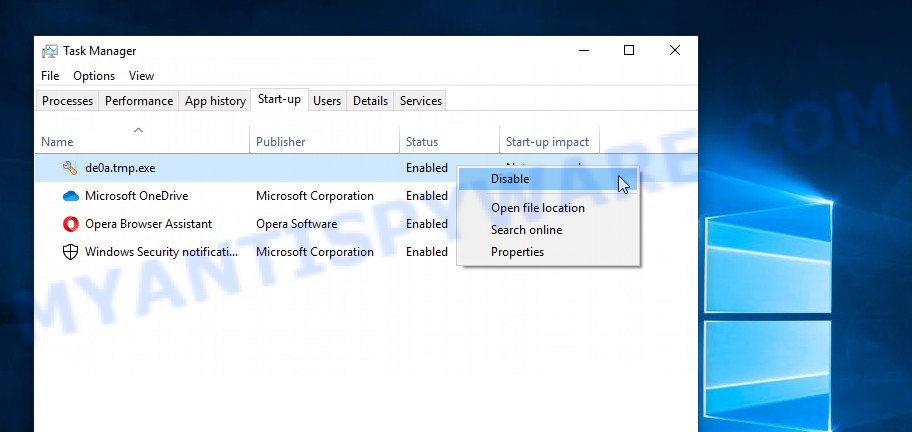Select the Start-up tab
912x432 pixels.
279,99
